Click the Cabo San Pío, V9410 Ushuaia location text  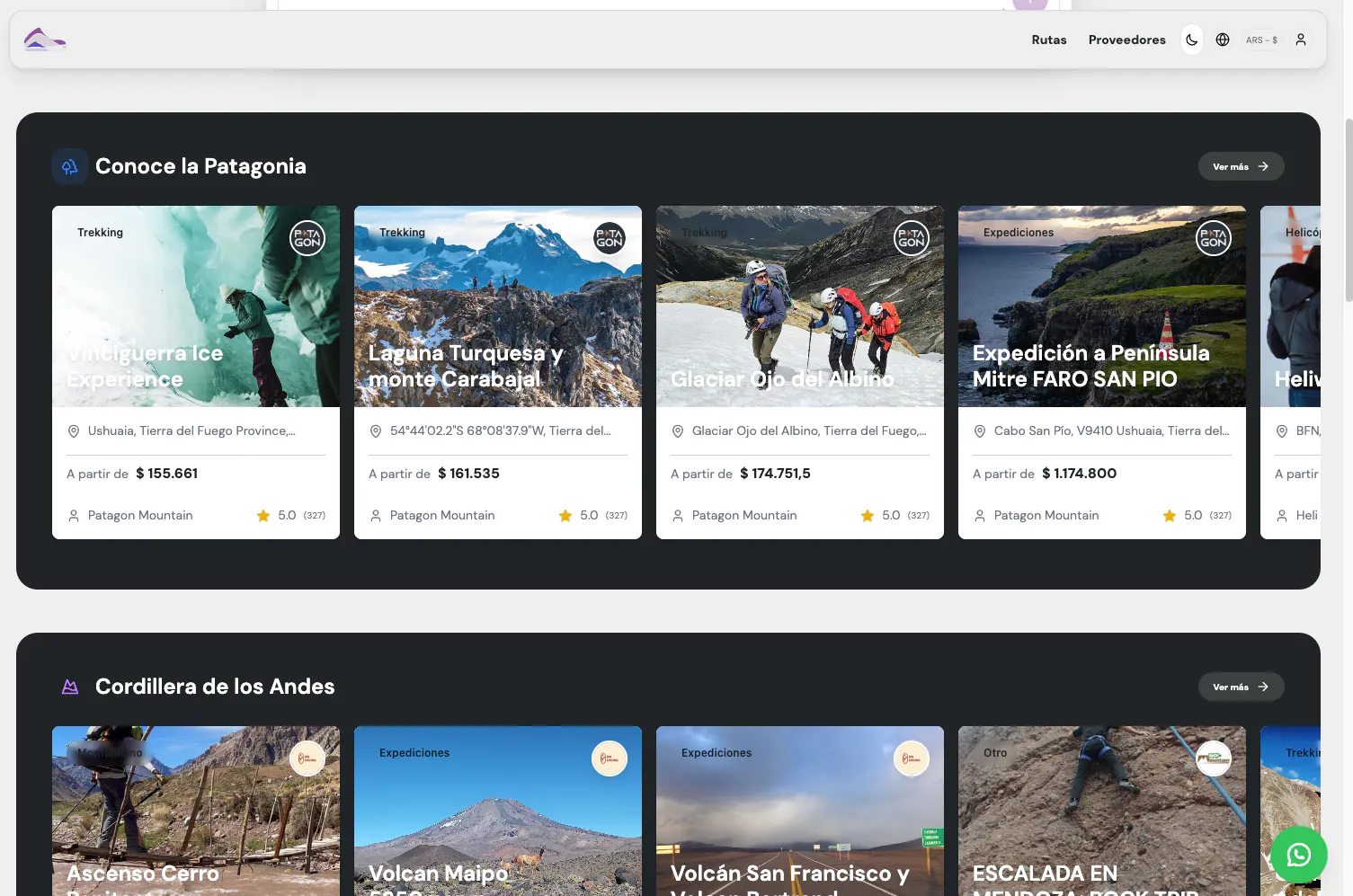pos(1112,431)
